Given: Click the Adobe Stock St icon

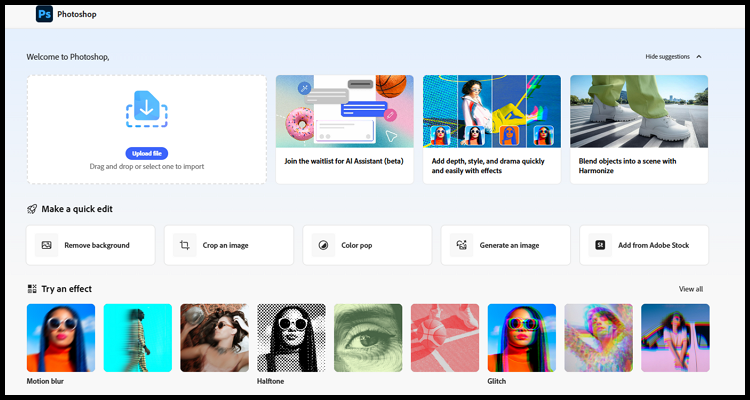Looking at the screenshot, I should coord(600,245).
